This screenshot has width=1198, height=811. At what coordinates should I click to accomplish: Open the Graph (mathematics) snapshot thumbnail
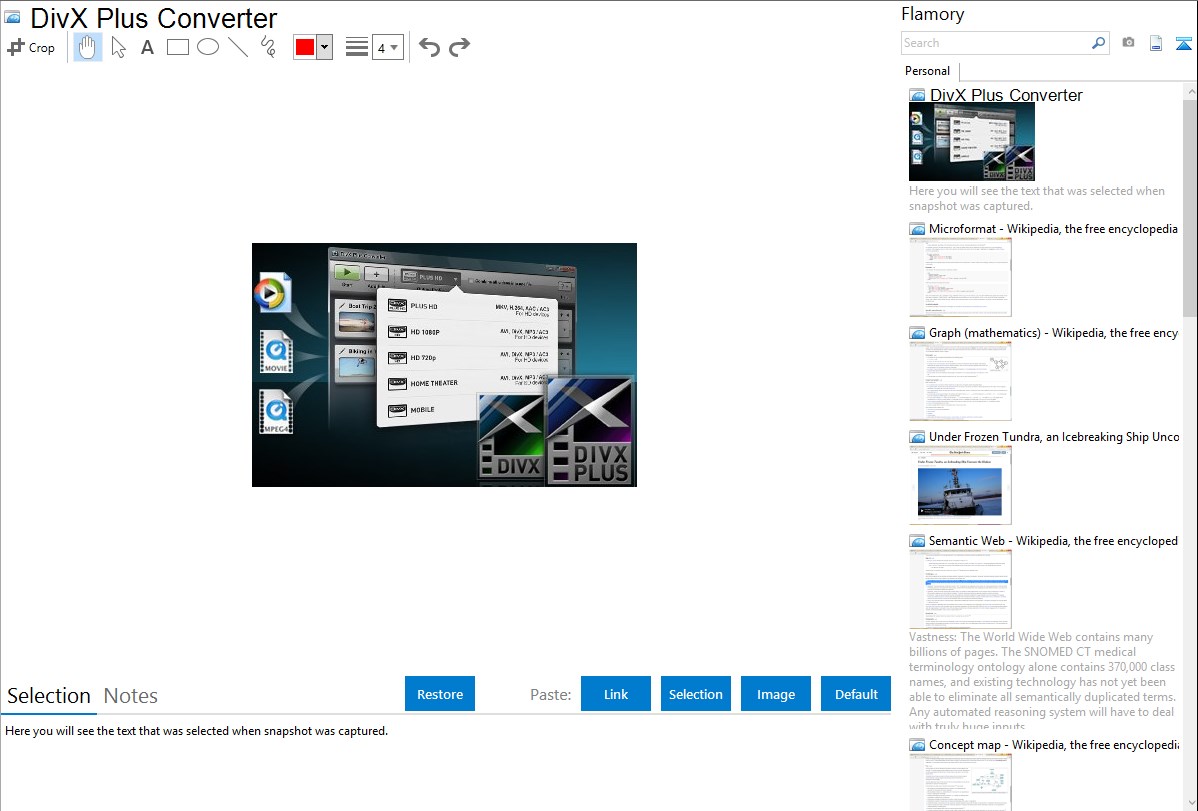(960, 381)
